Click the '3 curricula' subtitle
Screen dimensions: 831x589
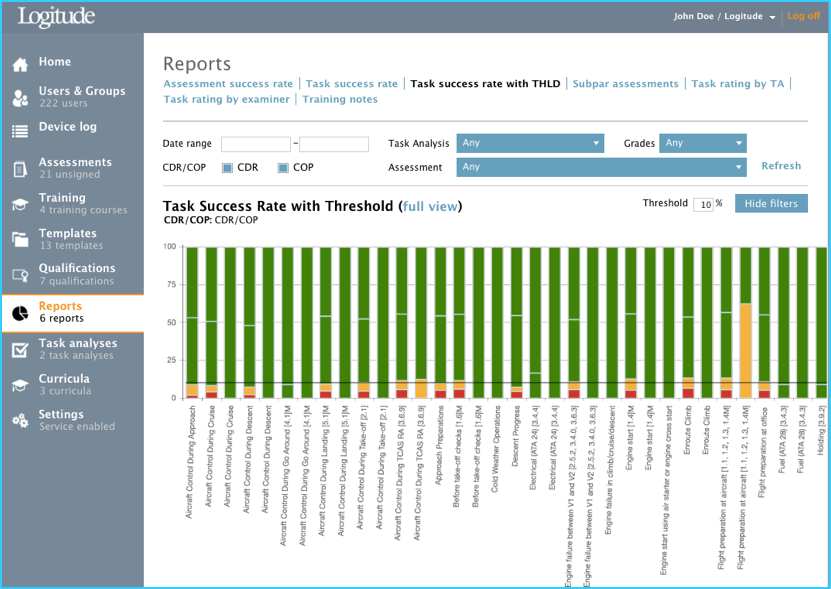click(x=65, y=391)
